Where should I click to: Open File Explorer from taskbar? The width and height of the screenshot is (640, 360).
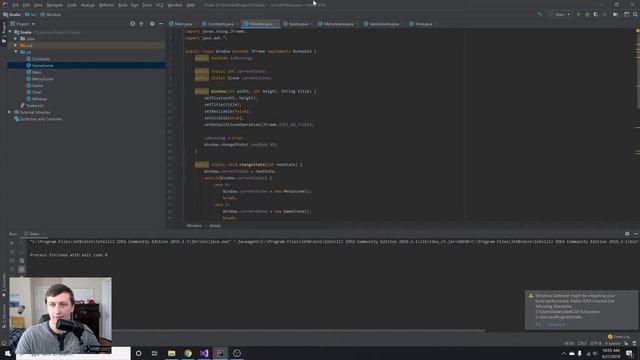click(x=171, y=353)
